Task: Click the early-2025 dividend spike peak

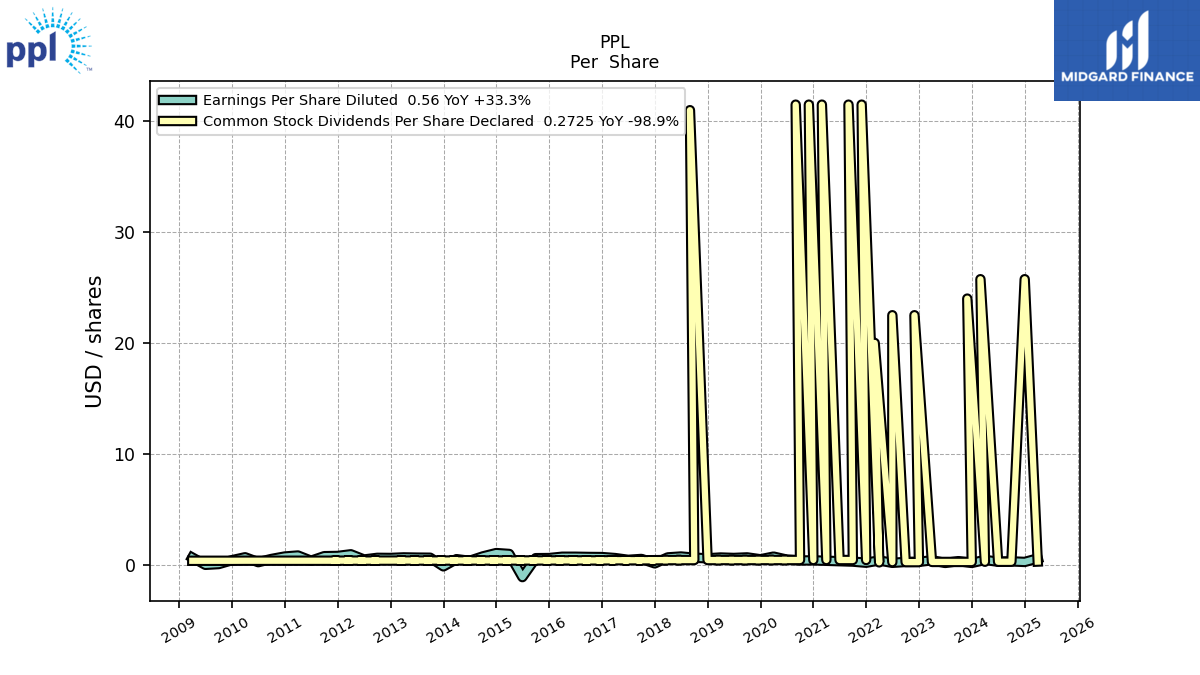Action: 1024,277
